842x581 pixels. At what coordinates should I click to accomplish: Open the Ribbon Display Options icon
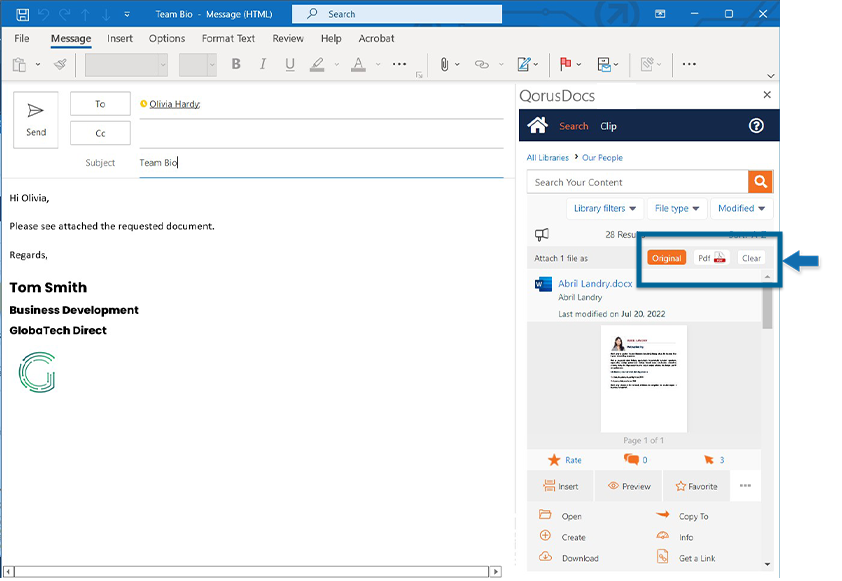coord(660,14)
